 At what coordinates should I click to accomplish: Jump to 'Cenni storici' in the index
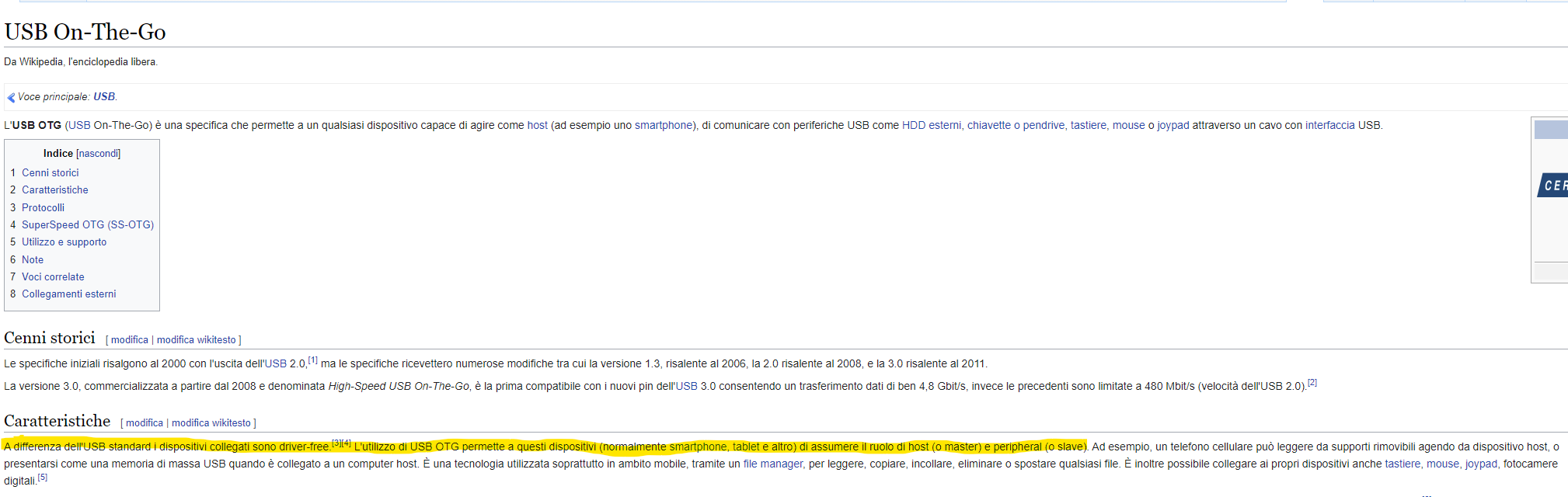(x=51, y=173)
